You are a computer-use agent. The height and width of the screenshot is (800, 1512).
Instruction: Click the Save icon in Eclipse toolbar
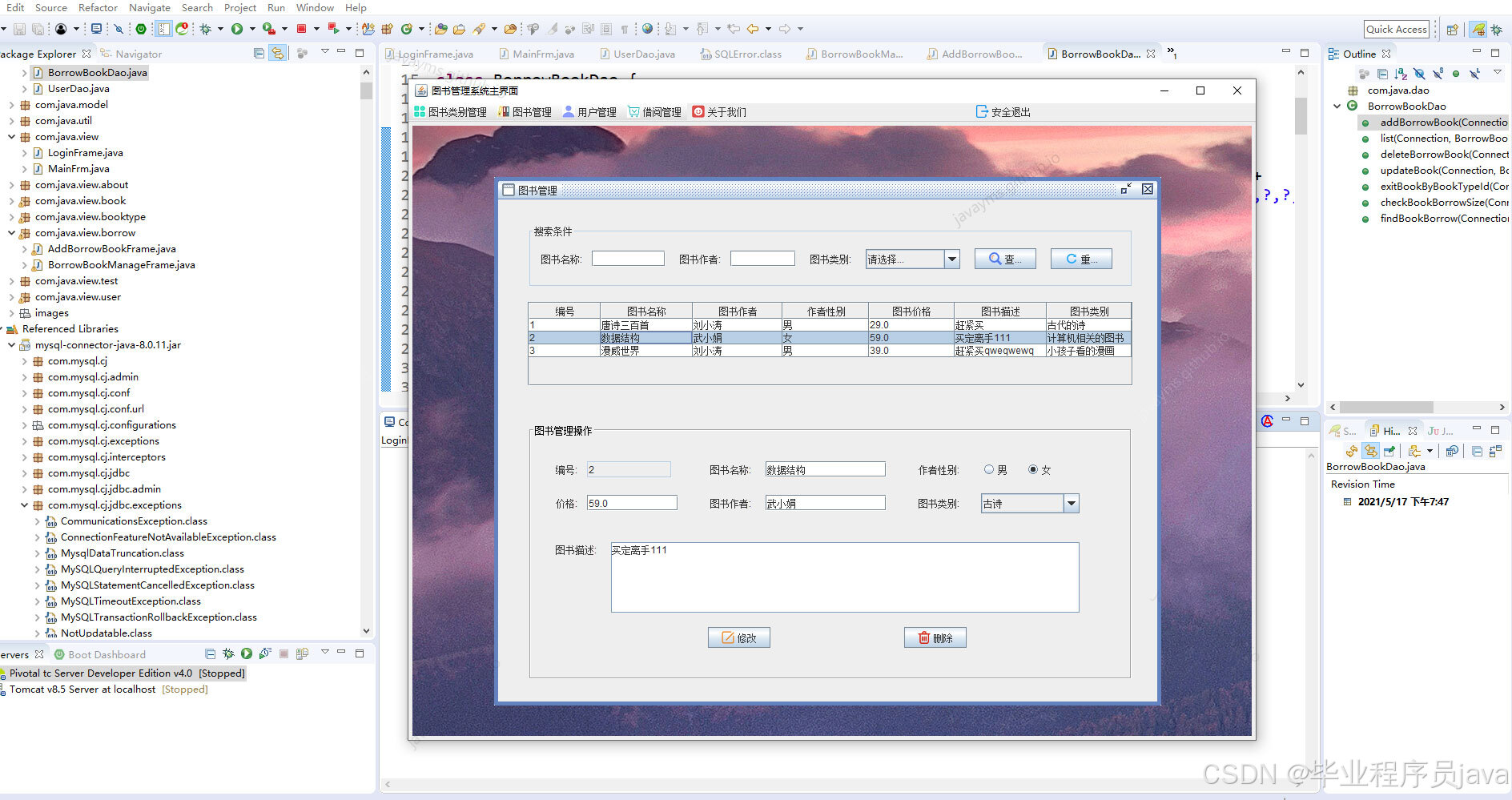[x=19, y=29]
